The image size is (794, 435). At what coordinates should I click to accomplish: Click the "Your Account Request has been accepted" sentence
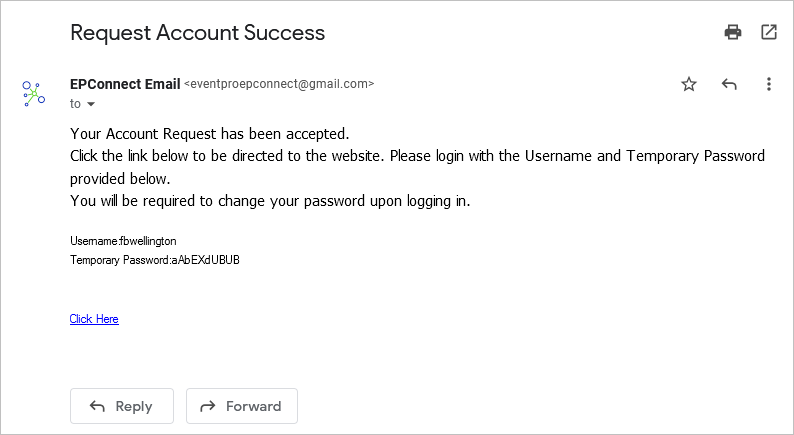210,134
